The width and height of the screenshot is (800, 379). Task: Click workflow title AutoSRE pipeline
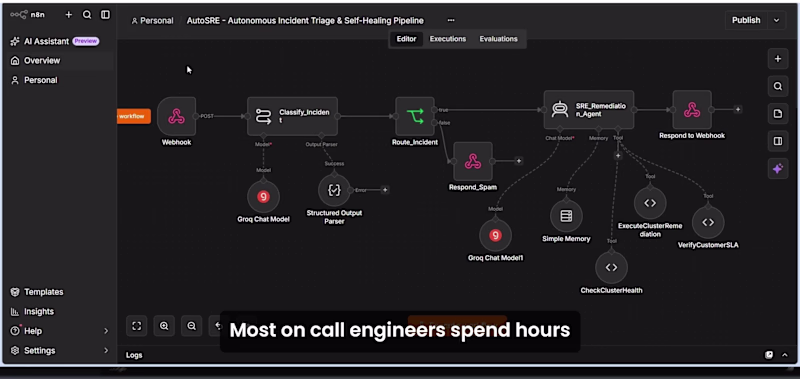point(305,20)
